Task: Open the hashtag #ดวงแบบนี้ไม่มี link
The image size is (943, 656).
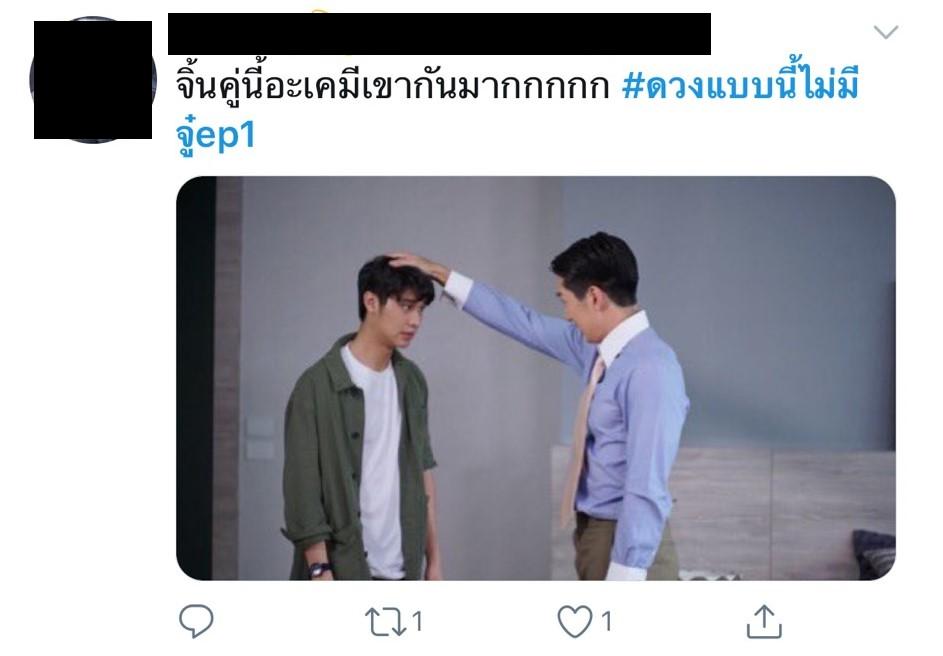Action: [x=740, y=86]
